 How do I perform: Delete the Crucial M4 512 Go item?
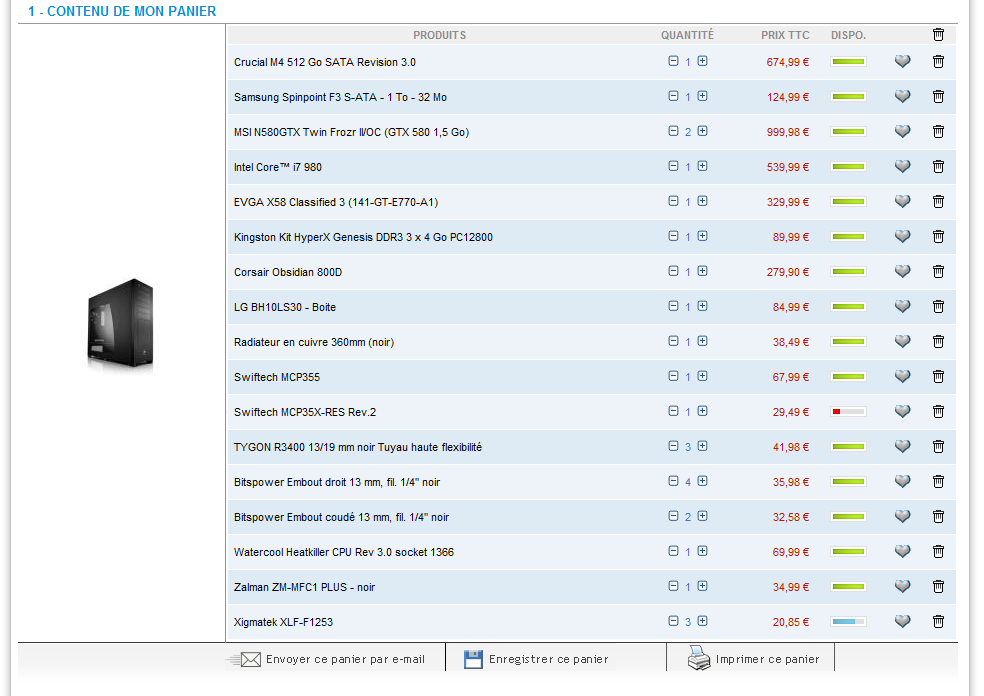click(938, 62)
